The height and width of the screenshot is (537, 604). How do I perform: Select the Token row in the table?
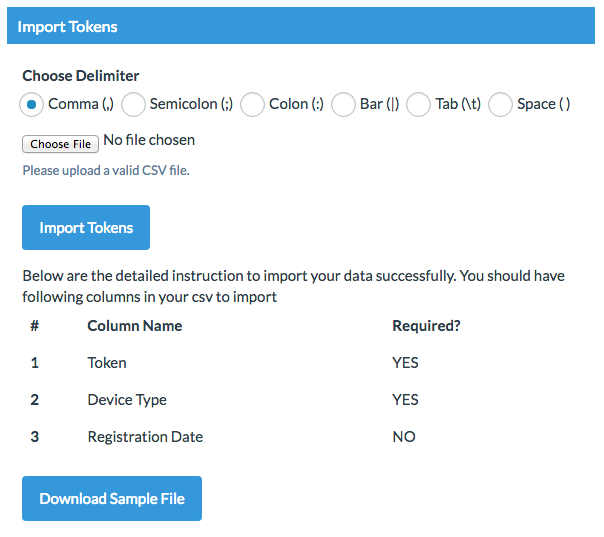pos(107,363)
